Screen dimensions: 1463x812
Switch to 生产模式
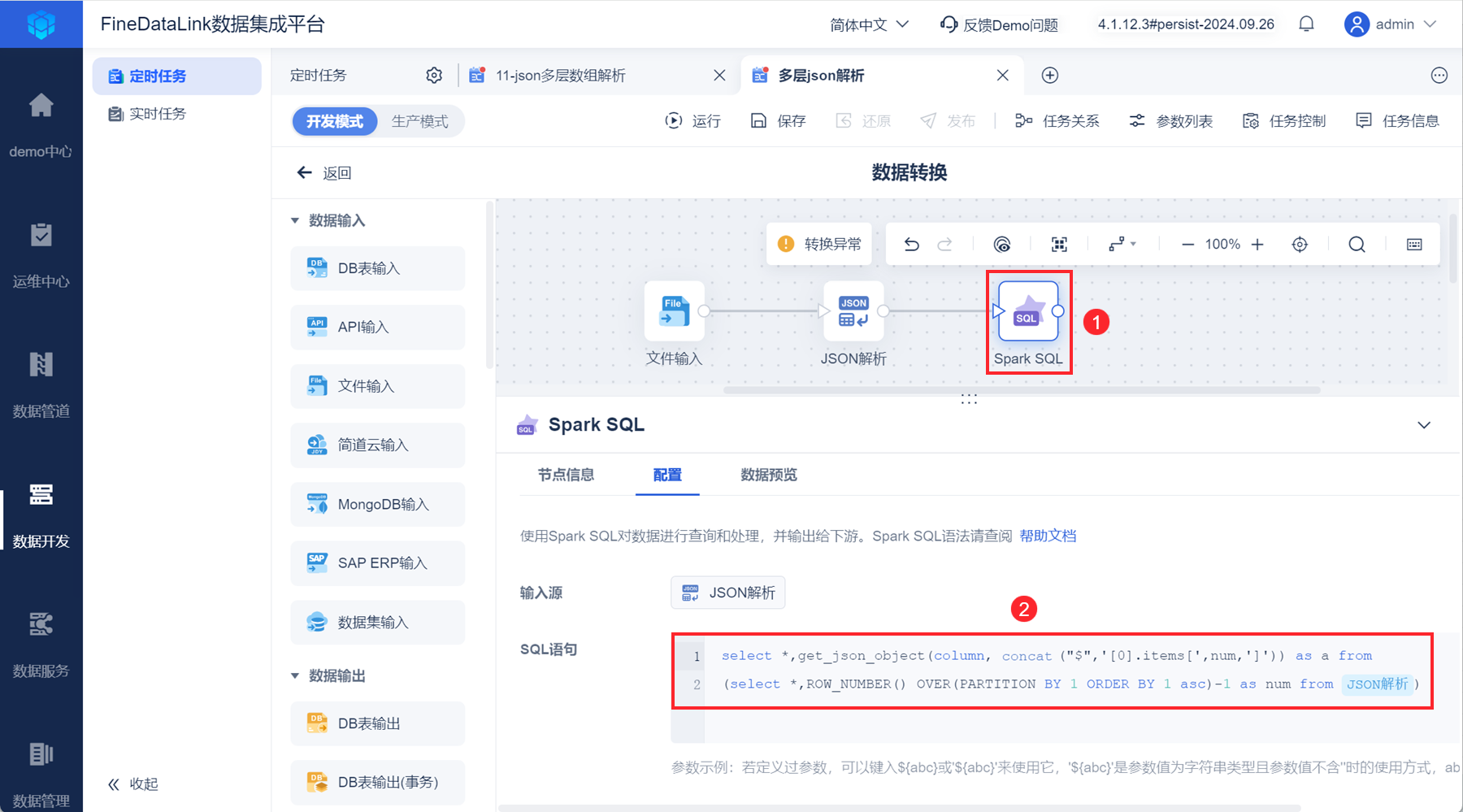[420, 122]
